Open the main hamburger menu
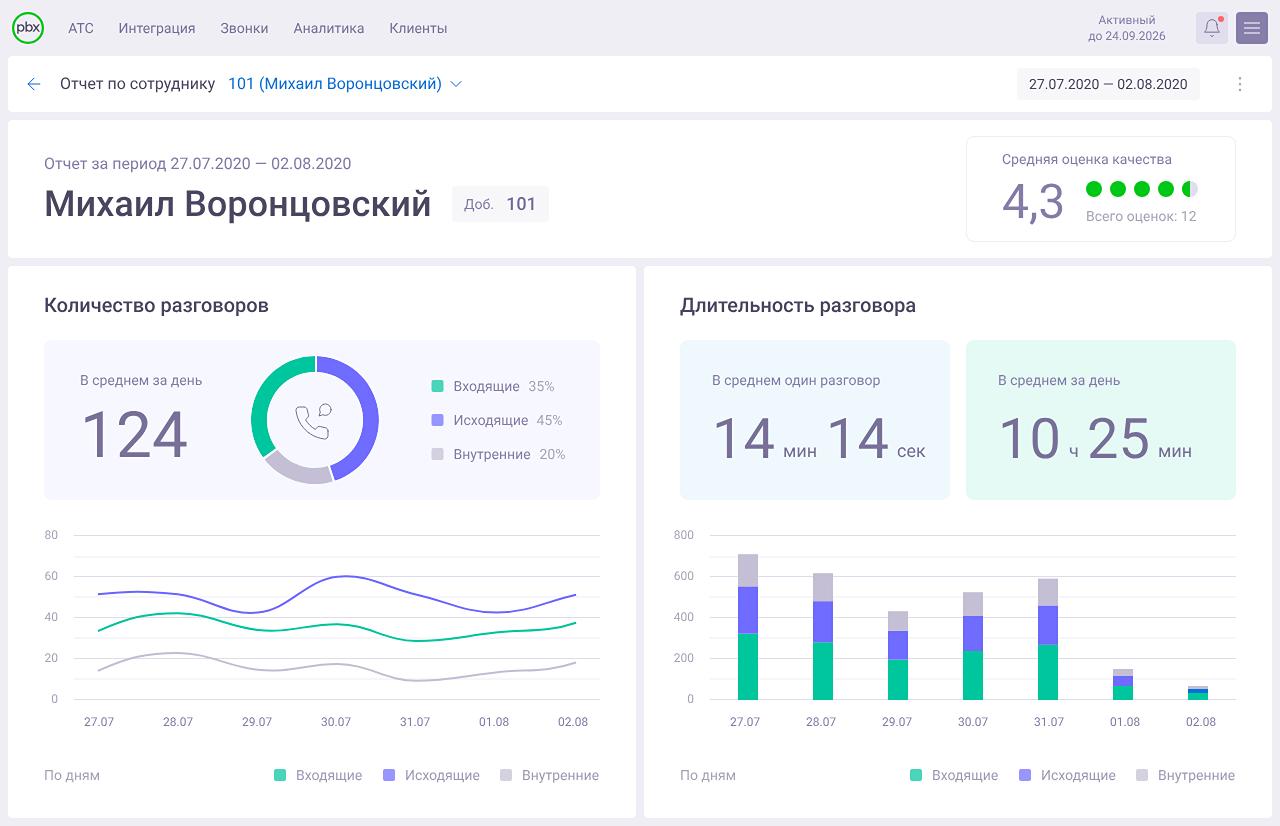Viewport: 1280px width, 826px height. (x=1251, y=27)
